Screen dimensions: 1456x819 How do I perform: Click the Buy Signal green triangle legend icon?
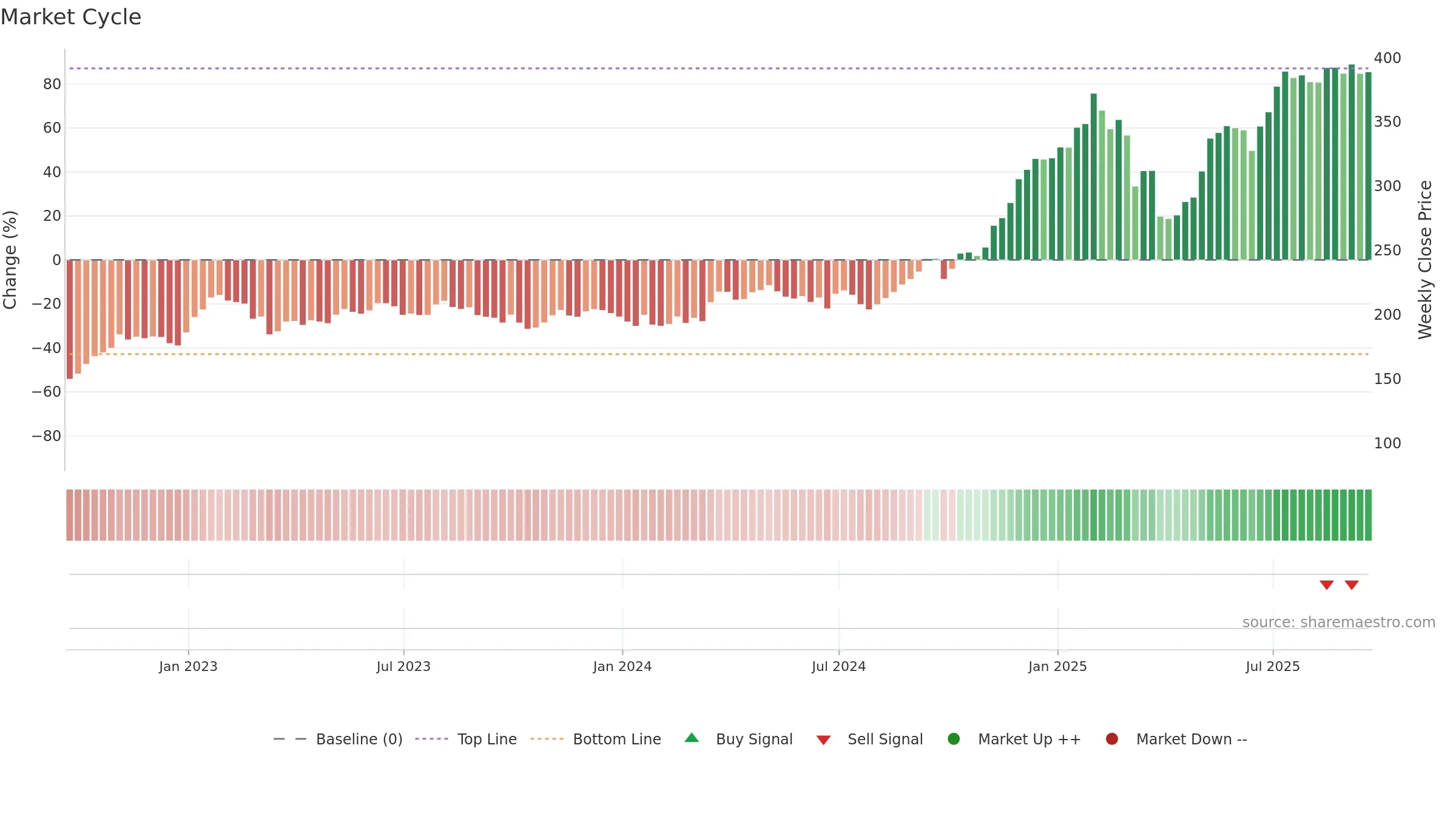point(692,738)
